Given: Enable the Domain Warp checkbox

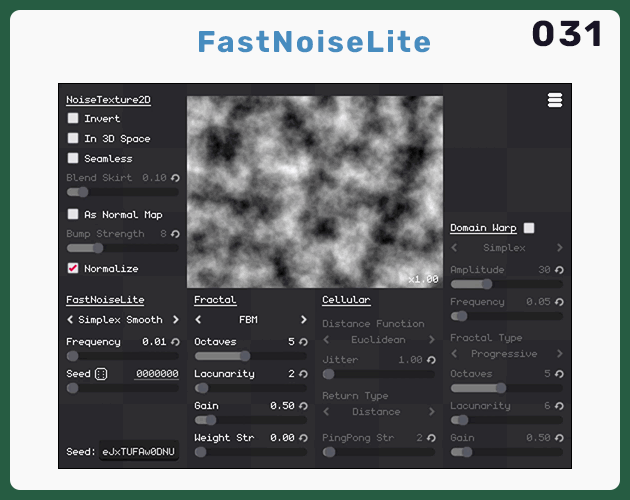Looking at the screenshot, I should 529,228.
